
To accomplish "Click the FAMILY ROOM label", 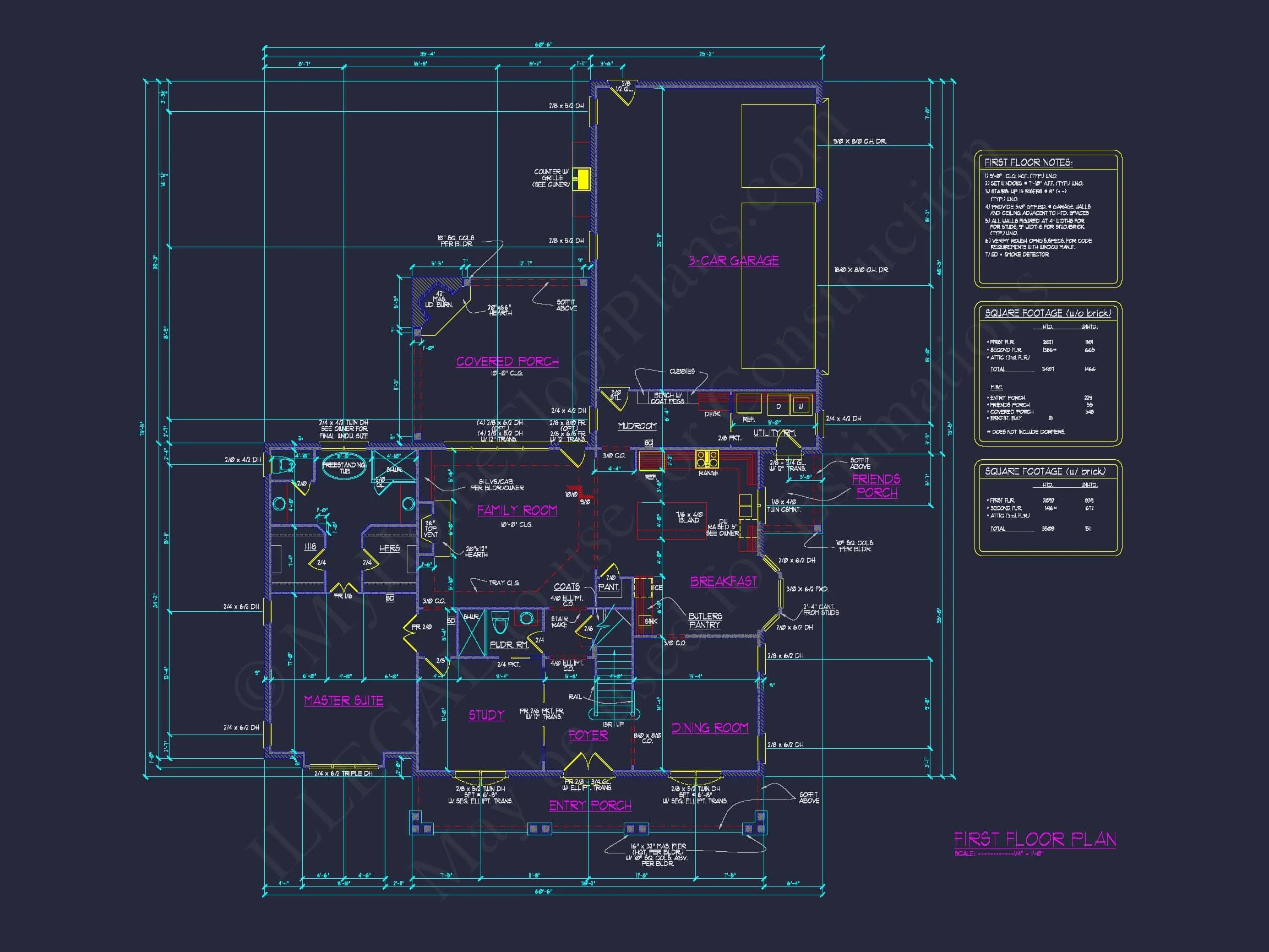I will 517,510.
